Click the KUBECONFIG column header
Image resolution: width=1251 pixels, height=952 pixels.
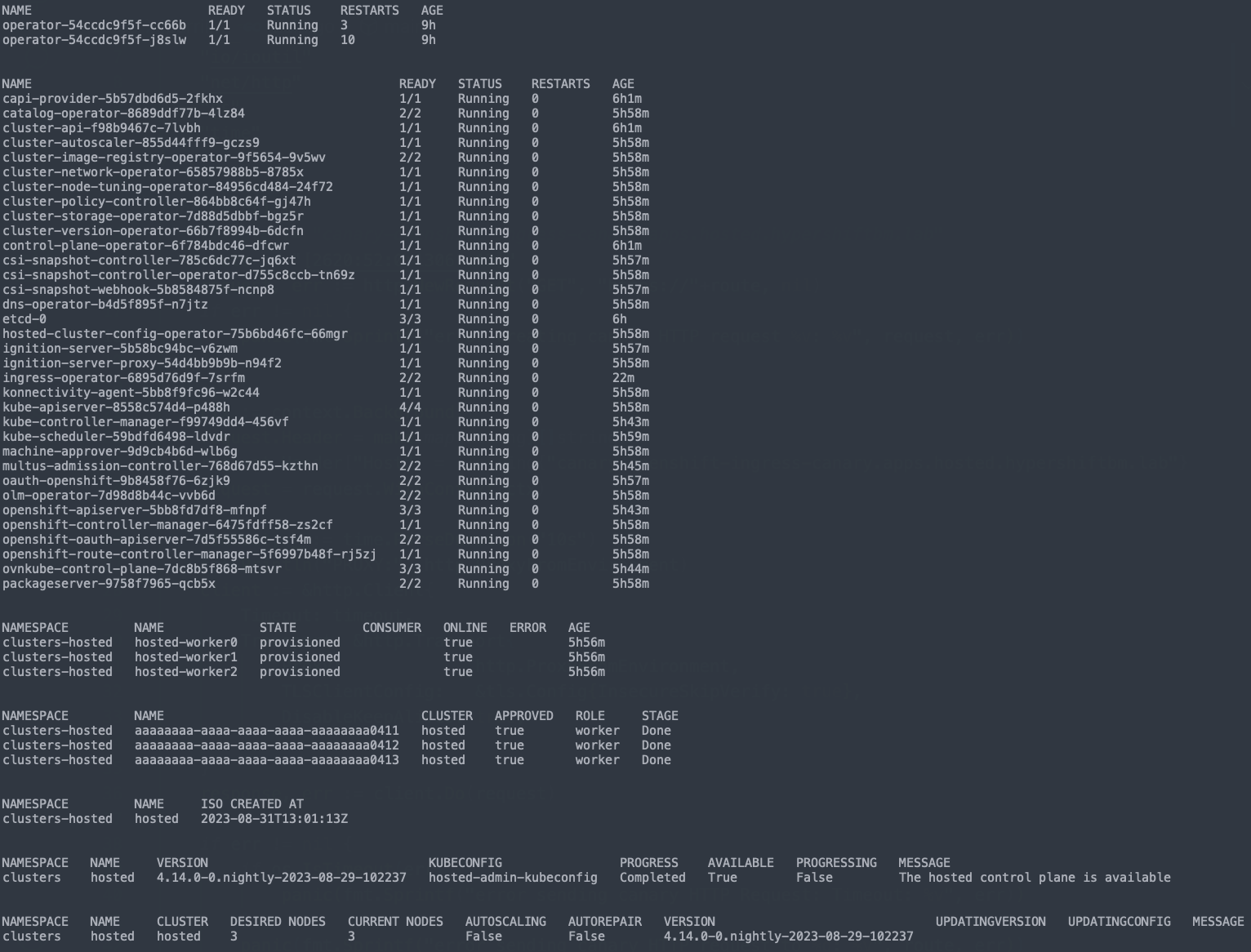click(x=465, y=863)
